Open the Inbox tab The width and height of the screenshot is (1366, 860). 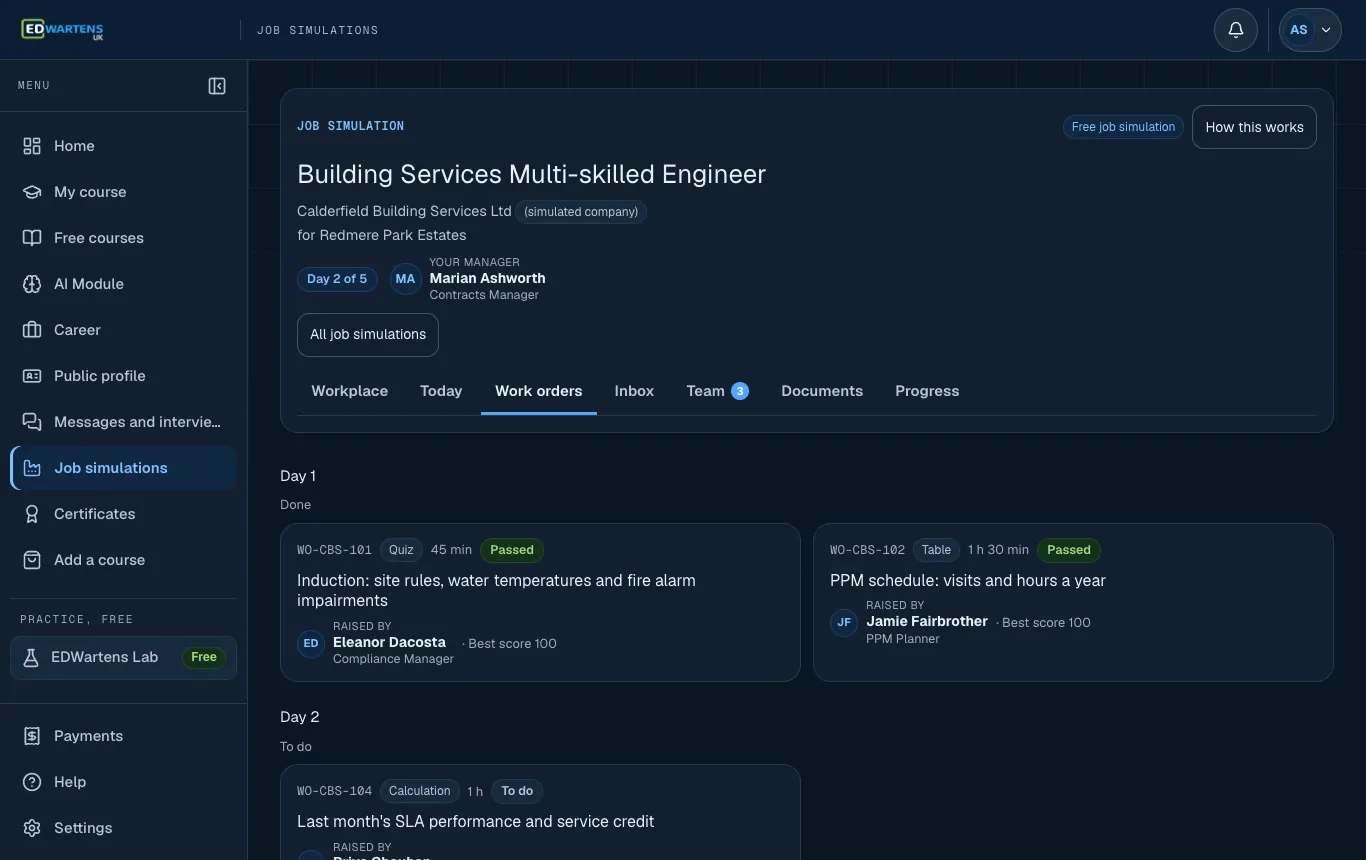click(x=634, y=391)
